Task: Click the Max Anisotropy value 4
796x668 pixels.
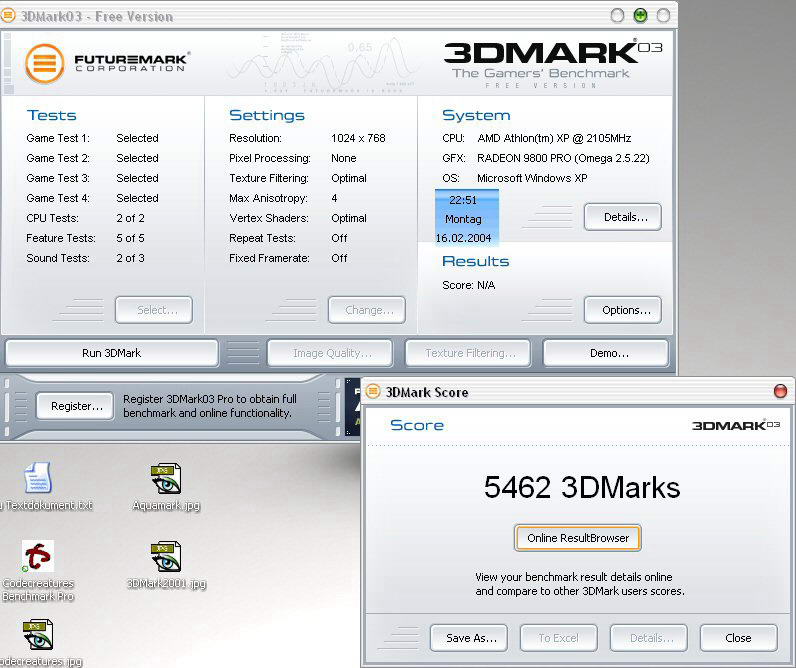Action: [x=334, y=198]
